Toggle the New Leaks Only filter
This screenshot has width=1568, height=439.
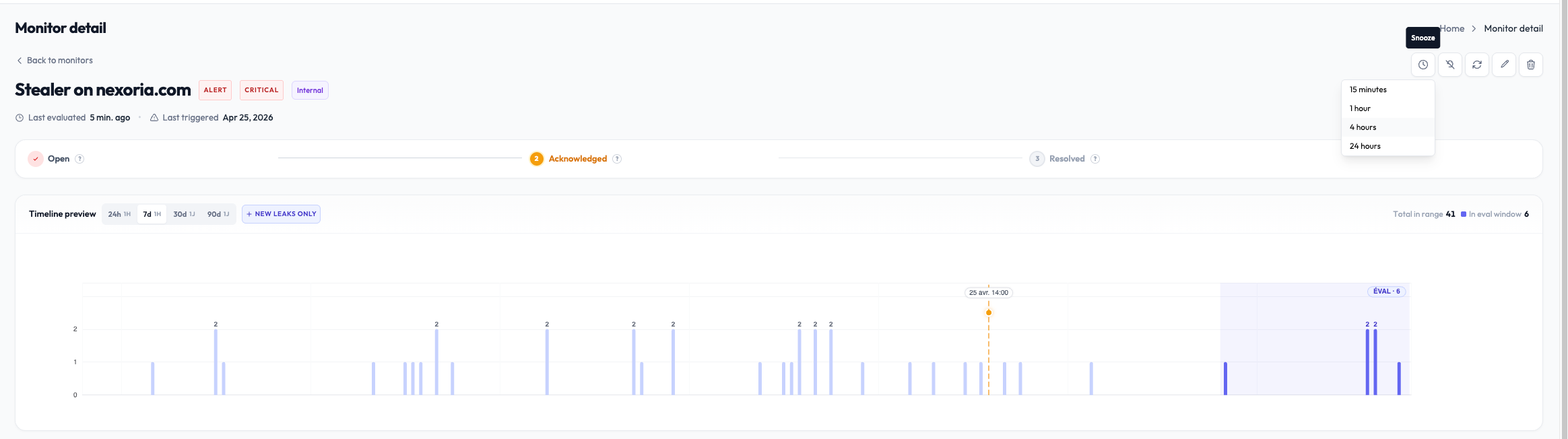pos(281,214)
